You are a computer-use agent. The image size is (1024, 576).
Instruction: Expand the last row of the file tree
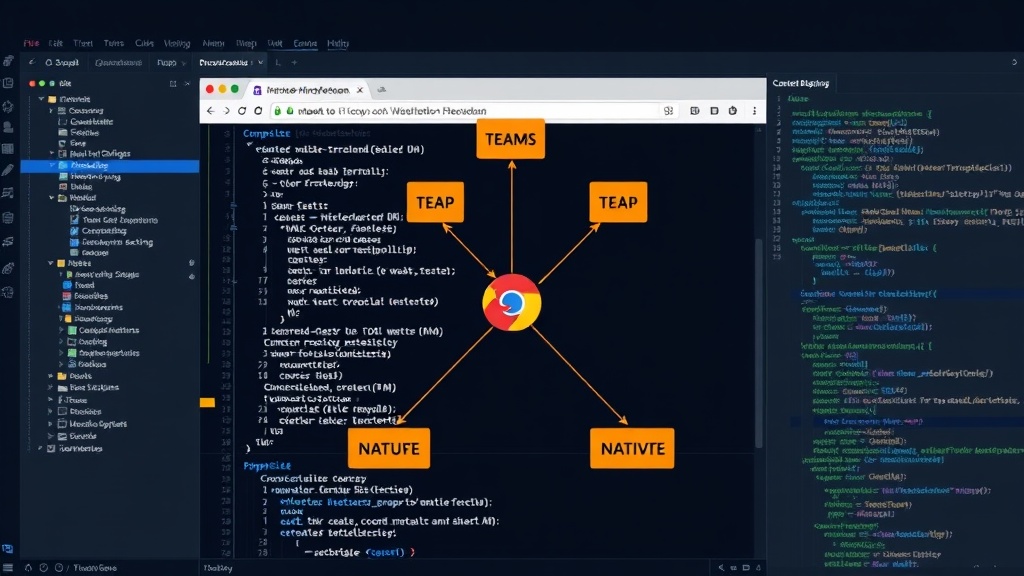point(40,449)
